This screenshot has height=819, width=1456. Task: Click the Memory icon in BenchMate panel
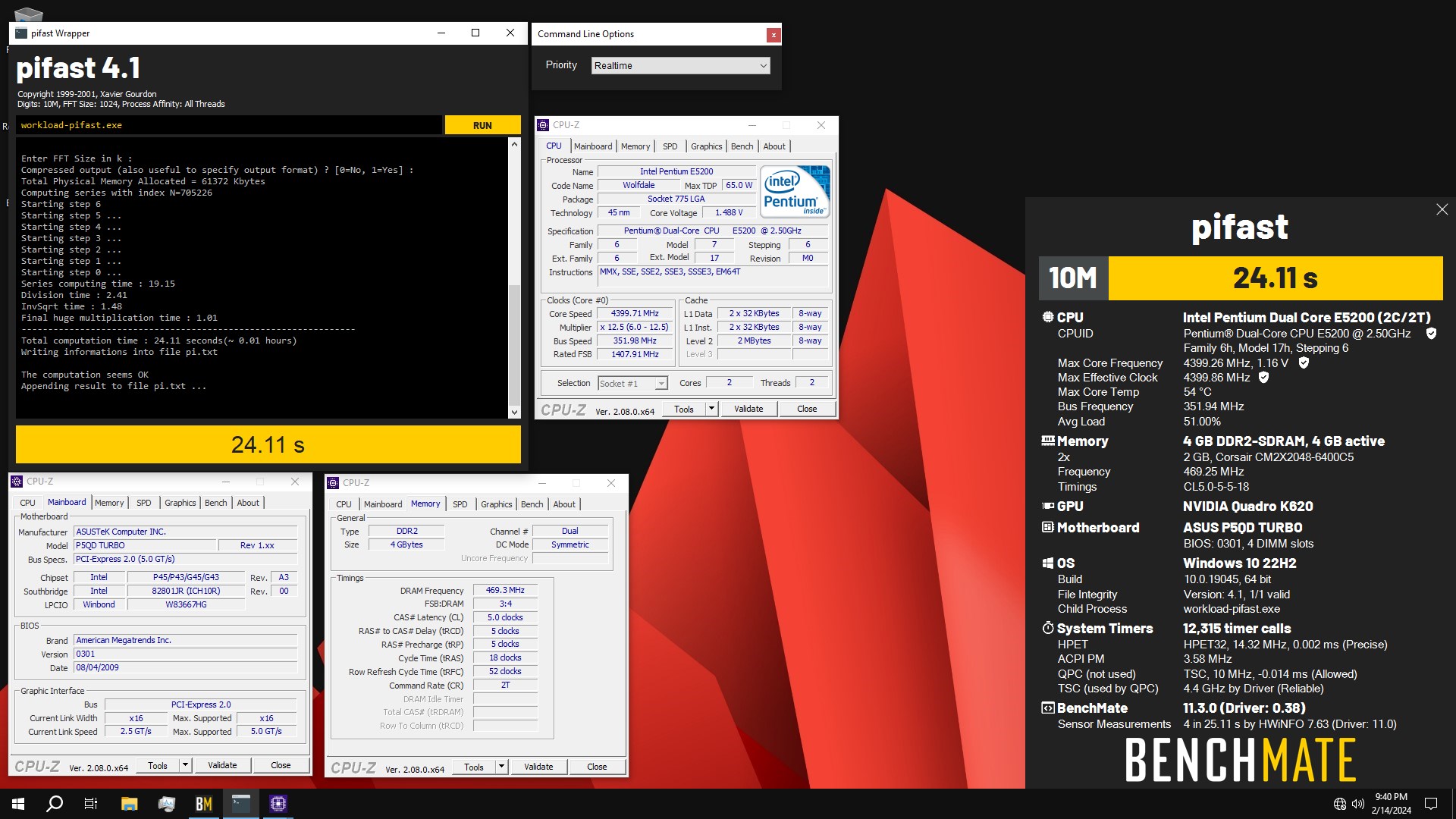point(1048,441)
